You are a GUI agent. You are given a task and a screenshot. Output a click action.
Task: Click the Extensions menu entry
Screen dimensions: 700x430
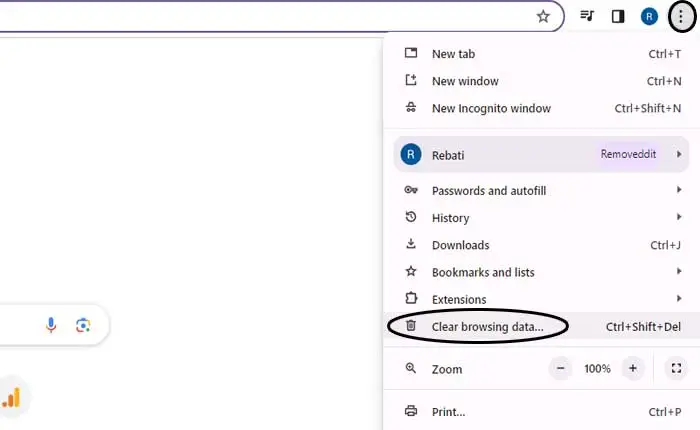[459, 299]
